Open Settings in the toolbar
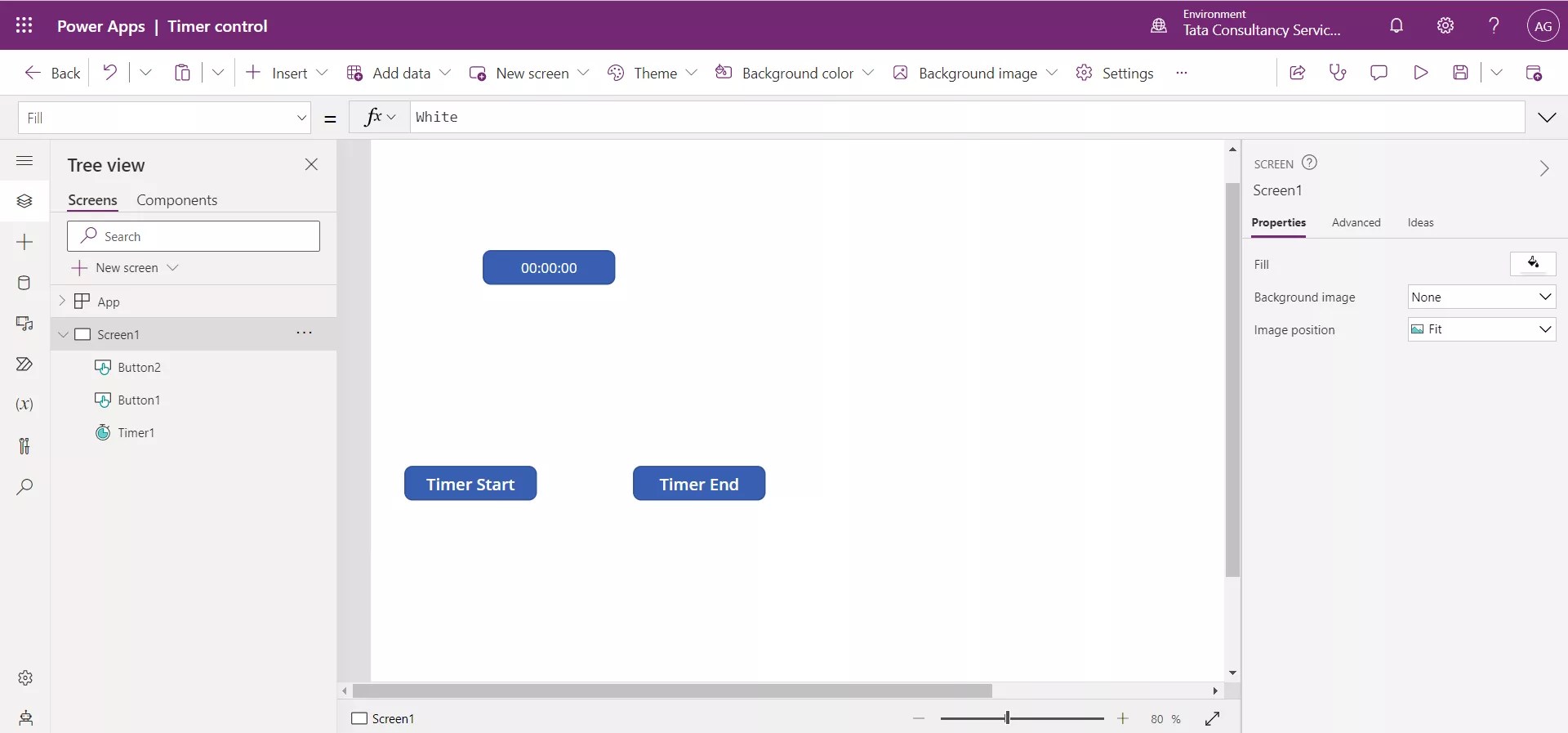This screenshot has height=733, width=1568. (1115, 73)
